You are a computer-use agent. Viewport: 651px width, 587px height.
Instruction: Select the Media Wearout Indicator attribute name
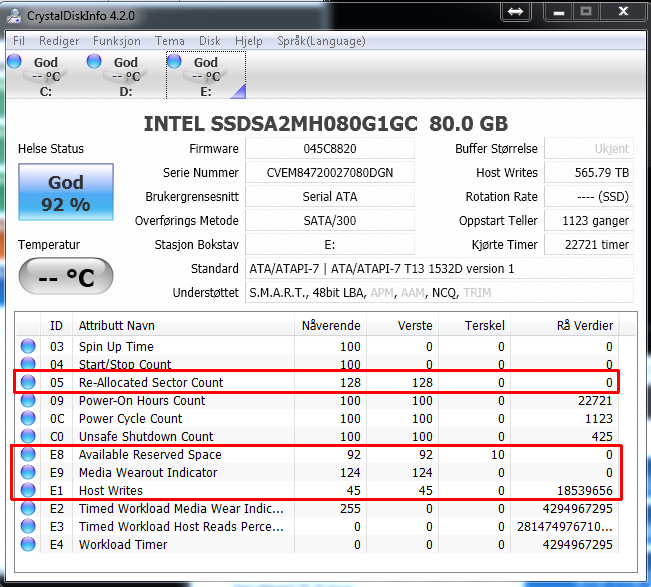(148, 472)
